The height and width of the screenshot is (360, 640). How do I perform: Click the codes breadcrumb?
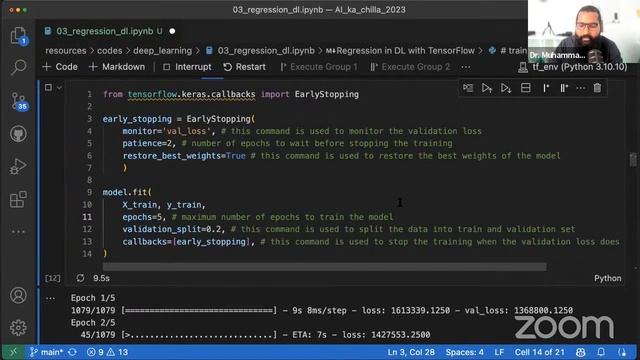click(x=109, y=51)
